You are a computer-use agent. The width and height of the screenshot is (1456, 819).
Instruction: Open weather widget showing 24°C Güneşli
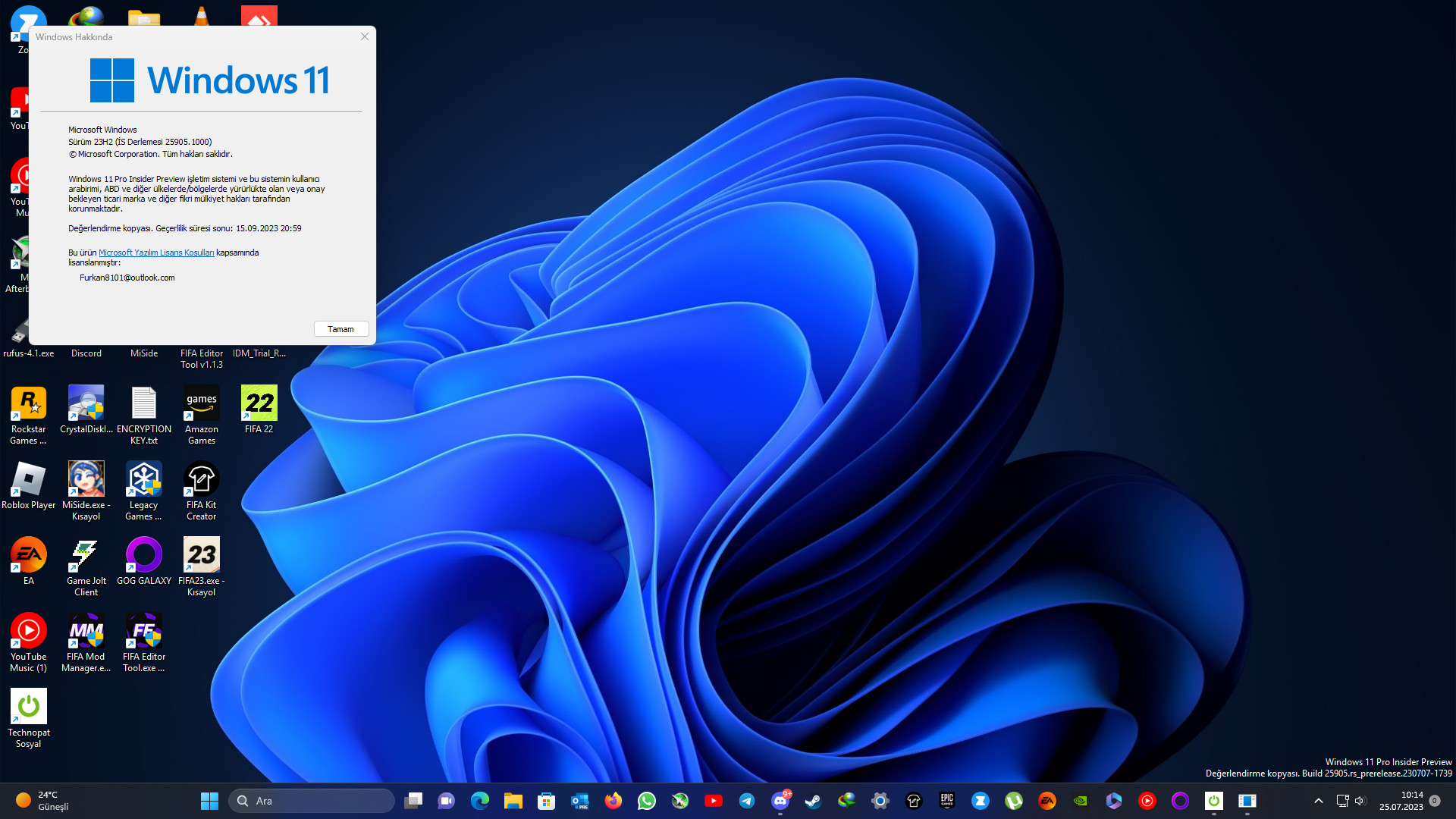(x=42, y=801)
